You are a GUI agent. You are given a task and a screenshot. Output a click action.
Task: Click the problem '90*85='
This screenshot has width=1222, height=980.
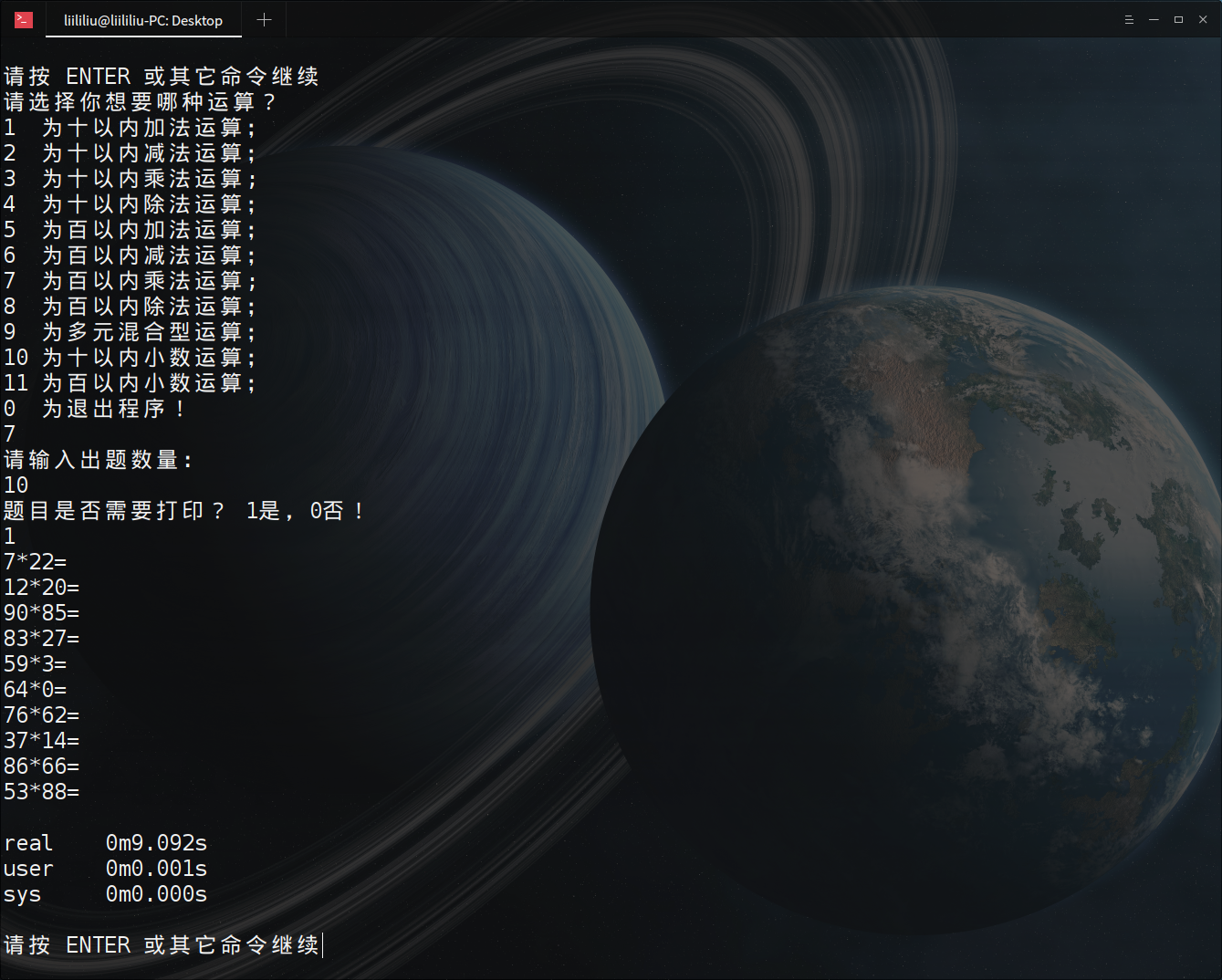(x=41, y=612)
